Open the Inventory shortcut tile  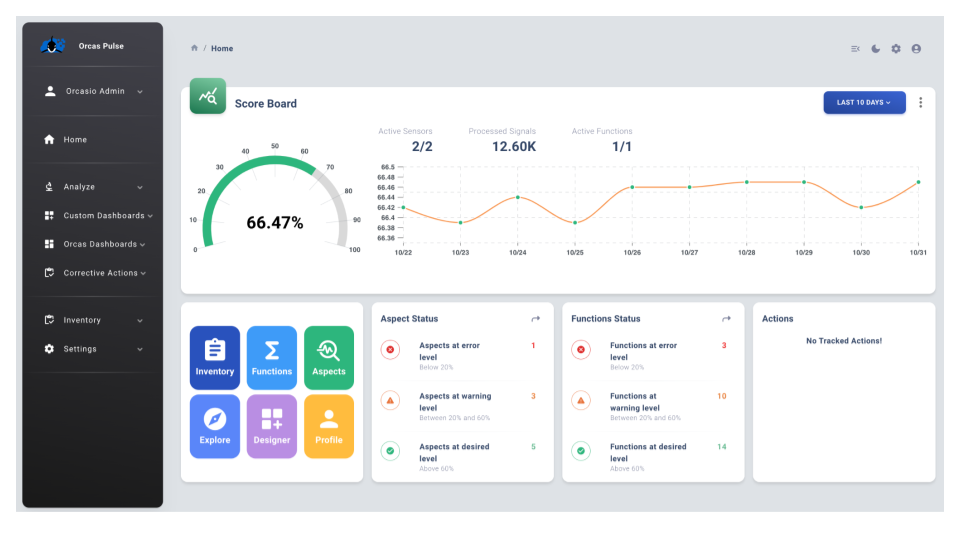(215, 357)
